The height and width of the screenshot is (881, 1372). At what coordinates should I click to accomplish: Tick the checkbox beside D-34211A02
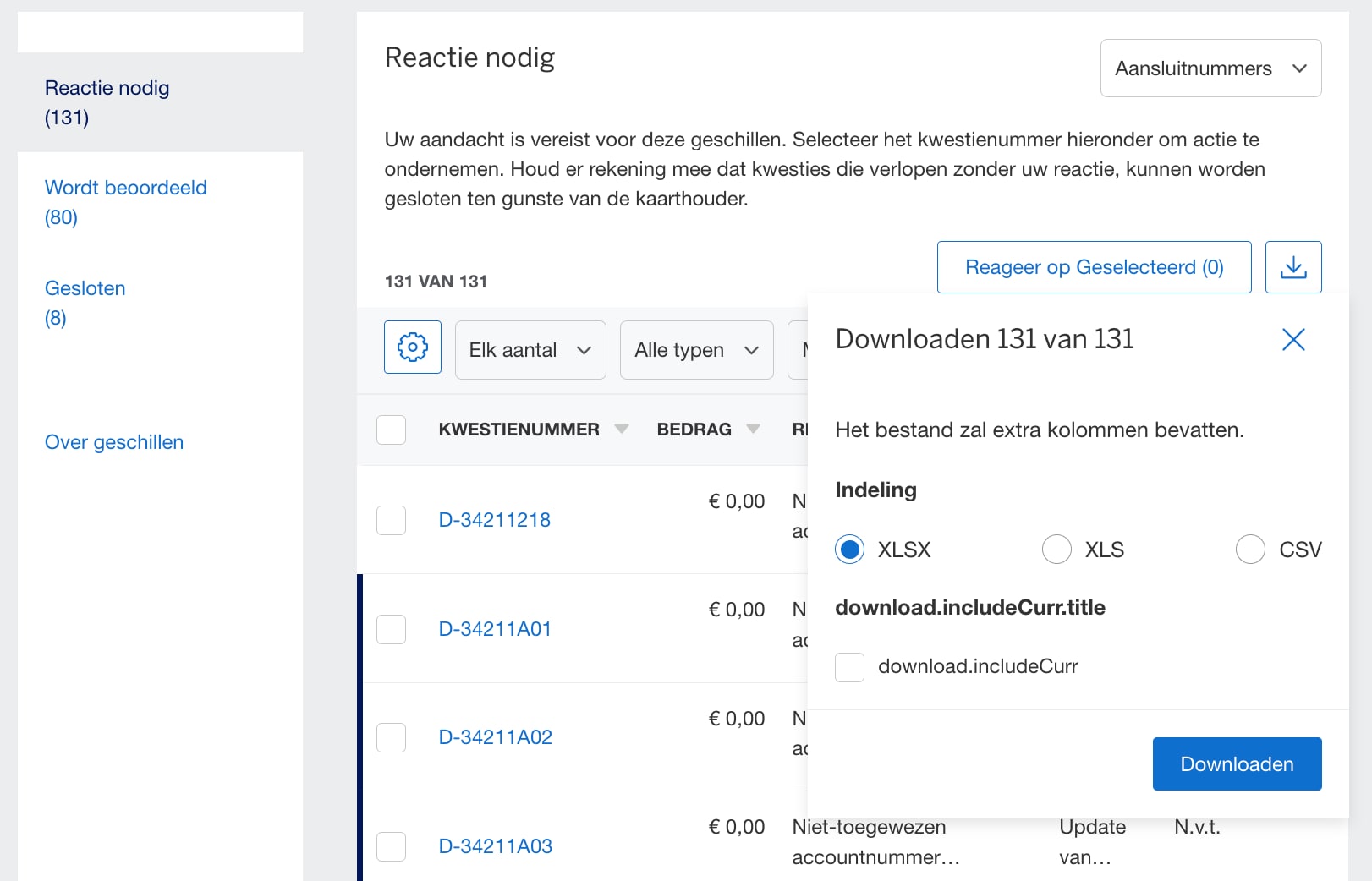click(x=391, y=737)
